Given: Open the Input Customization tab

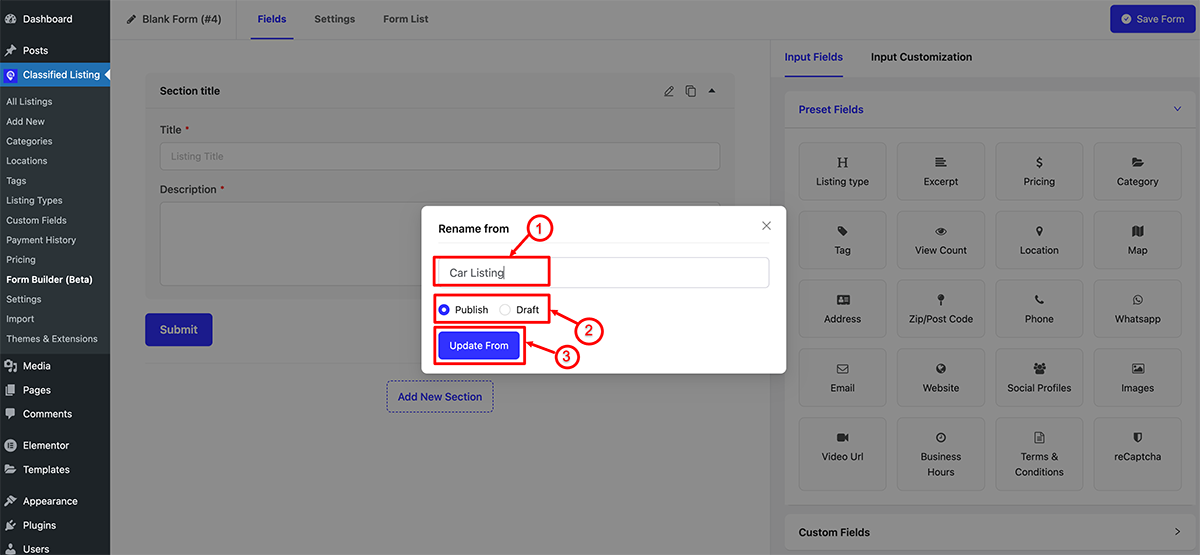Looking at the screenshot, I should click(x=921, y=57).
